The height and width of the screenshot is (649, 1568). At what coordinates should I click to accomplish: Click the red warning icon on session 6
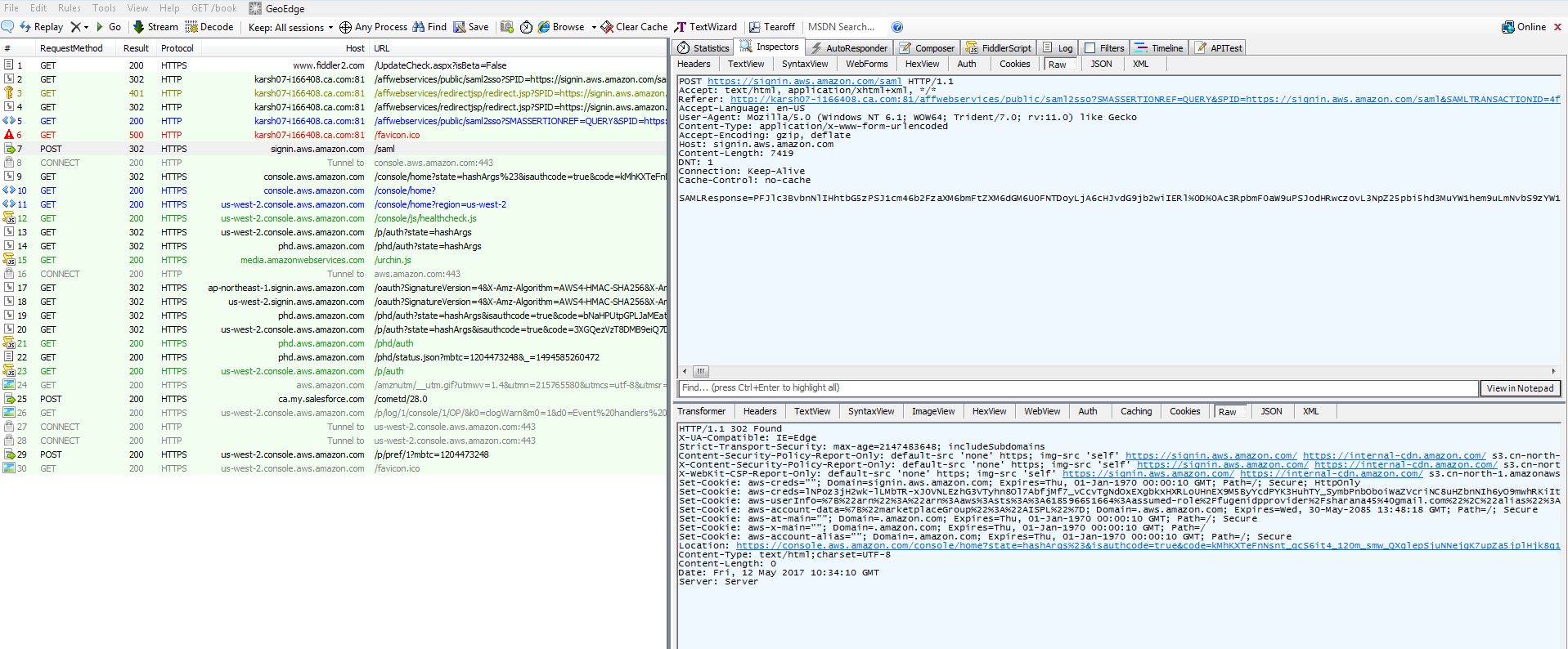pos(9,135)
